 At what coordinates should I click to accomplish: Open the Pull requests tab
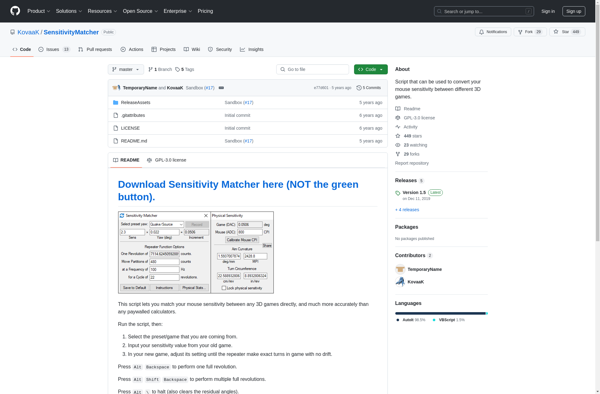pyautogui.click(x=95, y=49)
